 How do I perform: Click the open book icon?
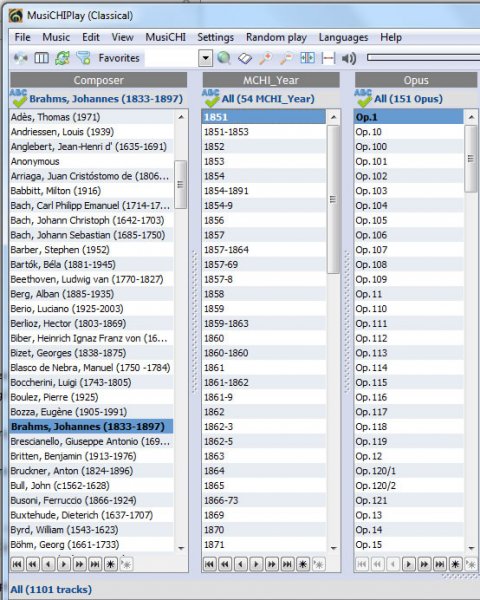tap(245, 58)
